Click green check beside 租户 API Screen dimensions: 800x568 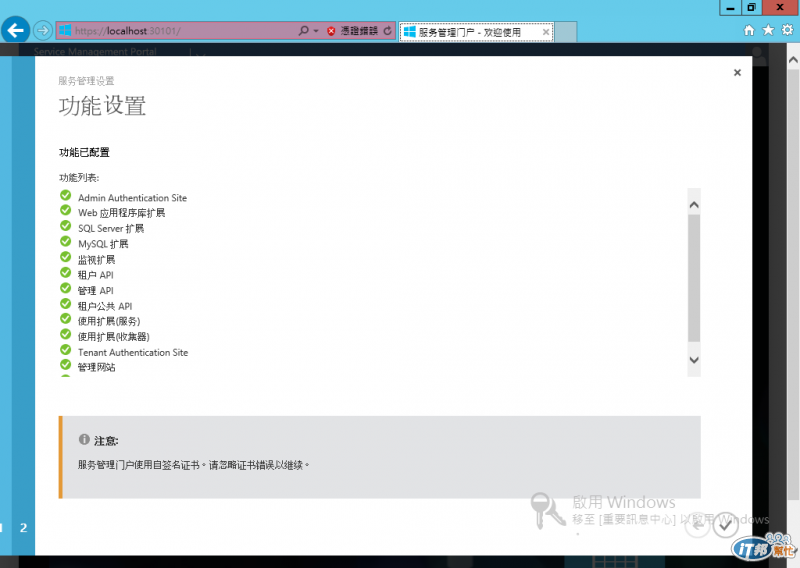point(65,272)
